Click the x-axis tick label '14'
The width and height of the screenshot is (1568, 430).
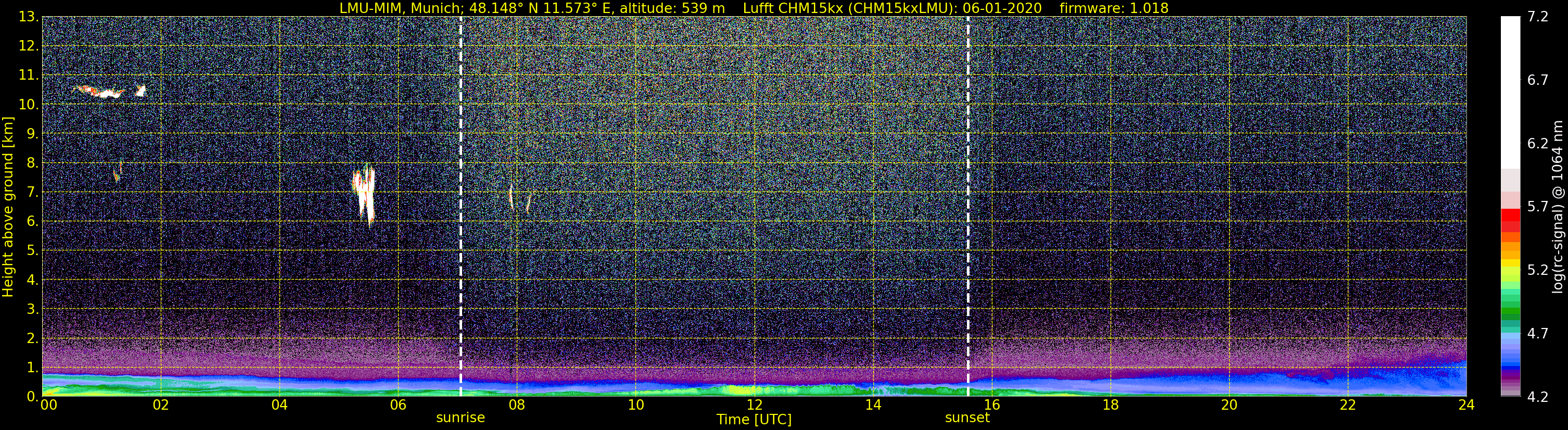(873, 405)
